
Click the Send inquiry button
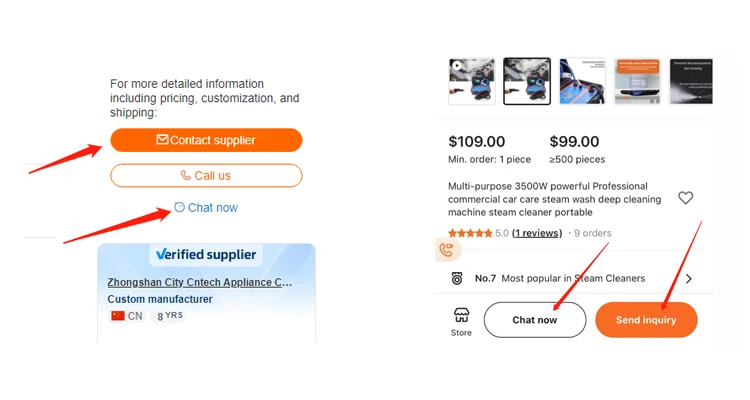click(646, 320)
